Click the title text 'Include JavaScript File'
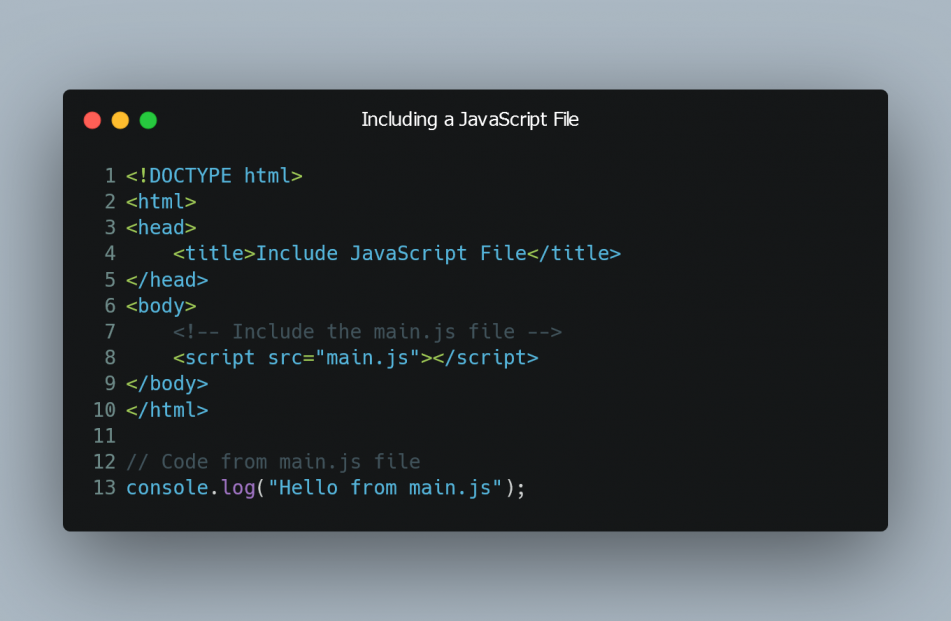Viewport: 951px width, 621px height. (391, 253)
